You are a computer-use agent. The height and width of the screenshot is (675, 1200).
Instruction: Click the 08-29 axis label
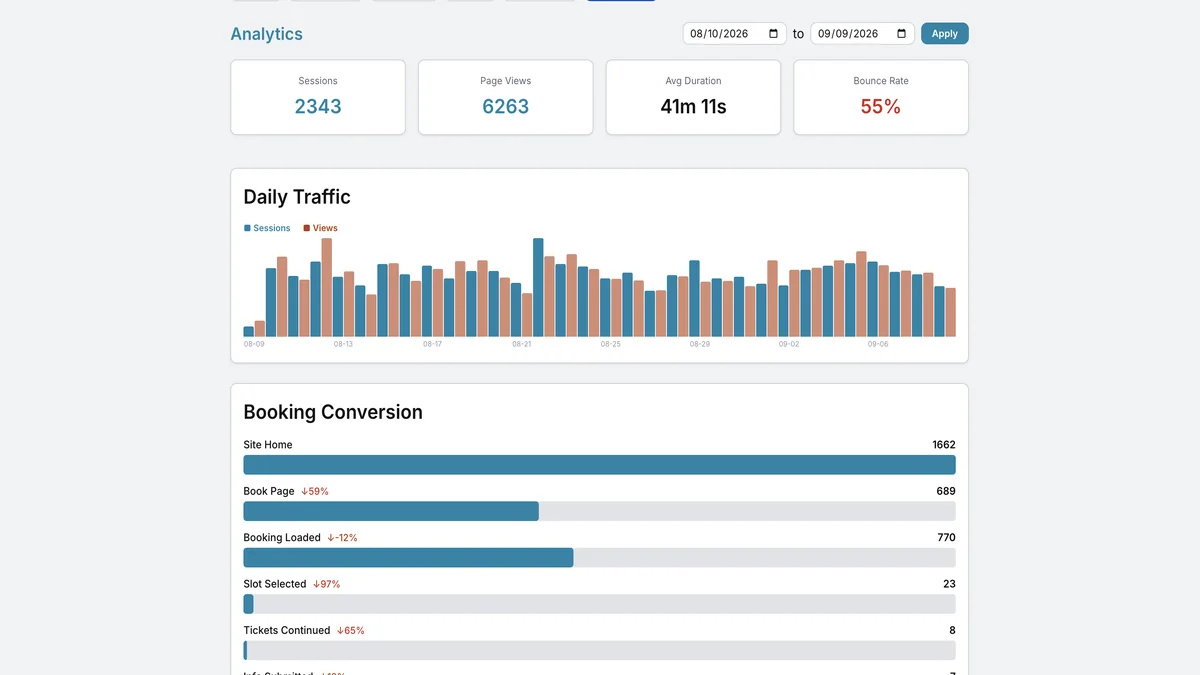[x=699, y=344]
